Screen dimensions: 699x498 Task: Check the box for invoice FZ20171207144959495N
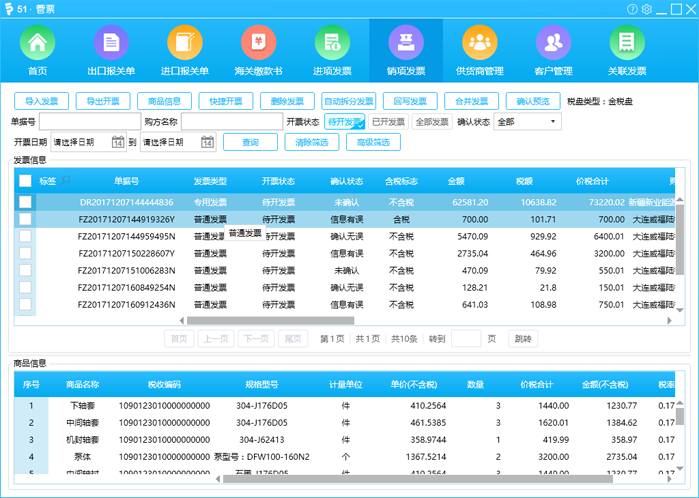25,236
